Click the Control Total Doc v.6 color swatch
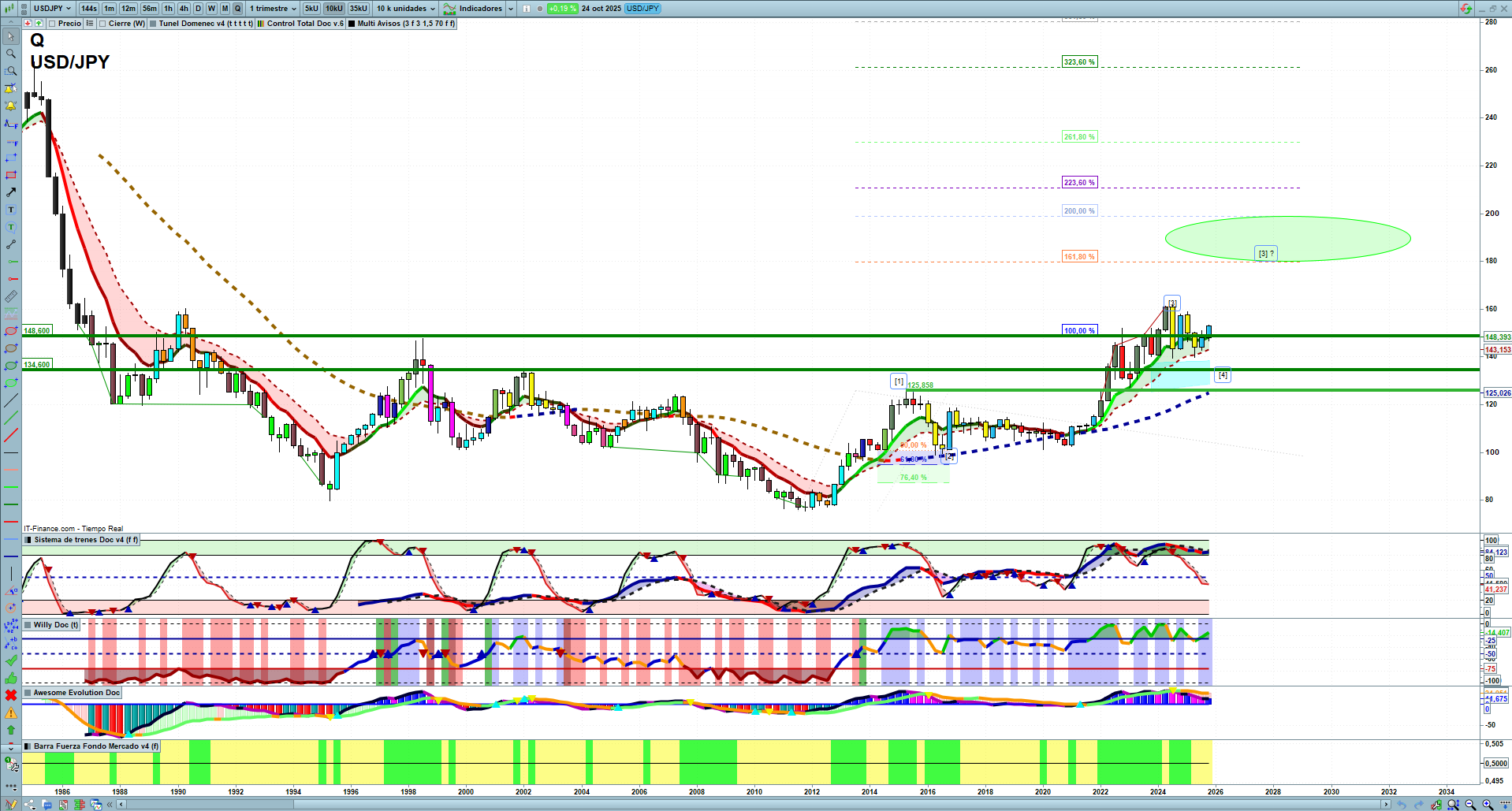 point(261,24)
